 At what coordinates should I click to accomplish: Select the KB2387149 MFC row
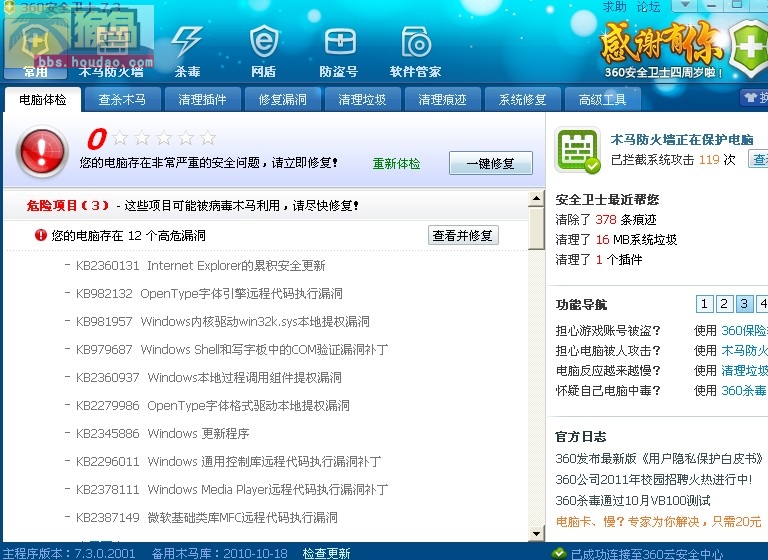pyautogui.click(x=201, y=517)
